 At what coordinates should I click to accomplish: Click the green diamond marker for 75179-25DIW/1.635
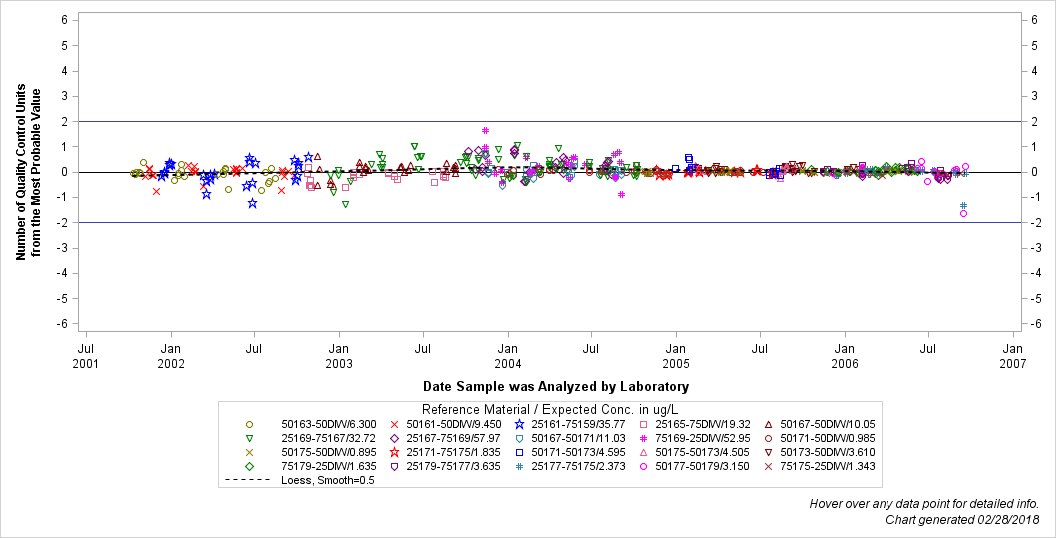[249, 466]
